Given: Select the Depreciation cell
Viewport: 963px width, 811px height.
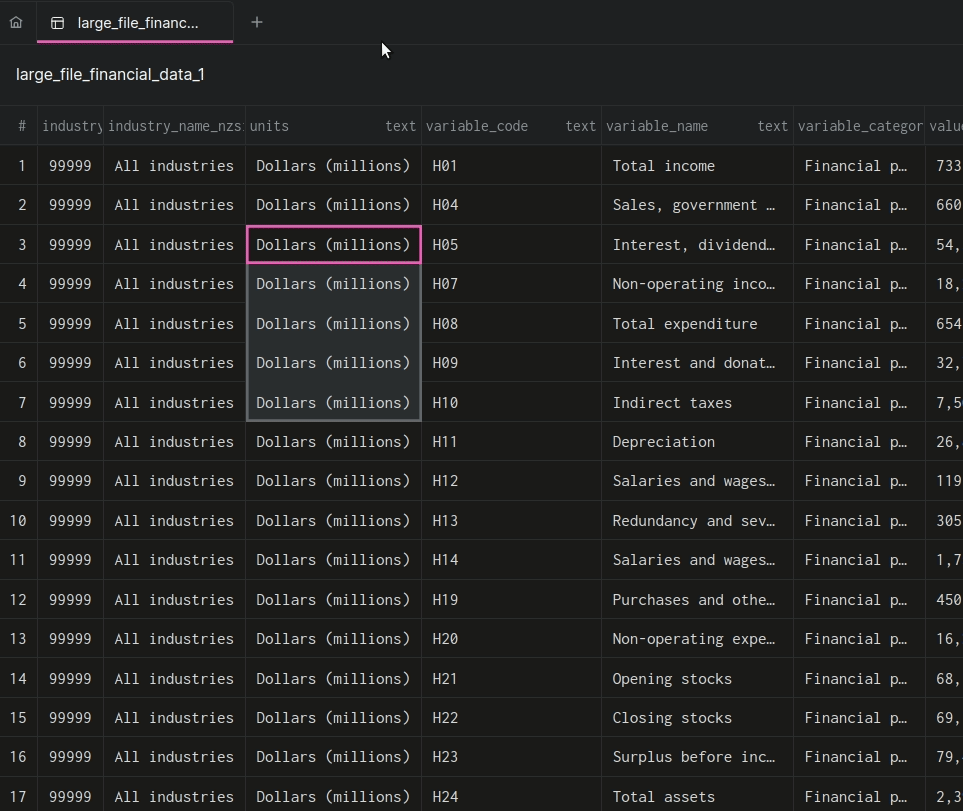Looking at the screenshot, I should (x=663, y=442).
